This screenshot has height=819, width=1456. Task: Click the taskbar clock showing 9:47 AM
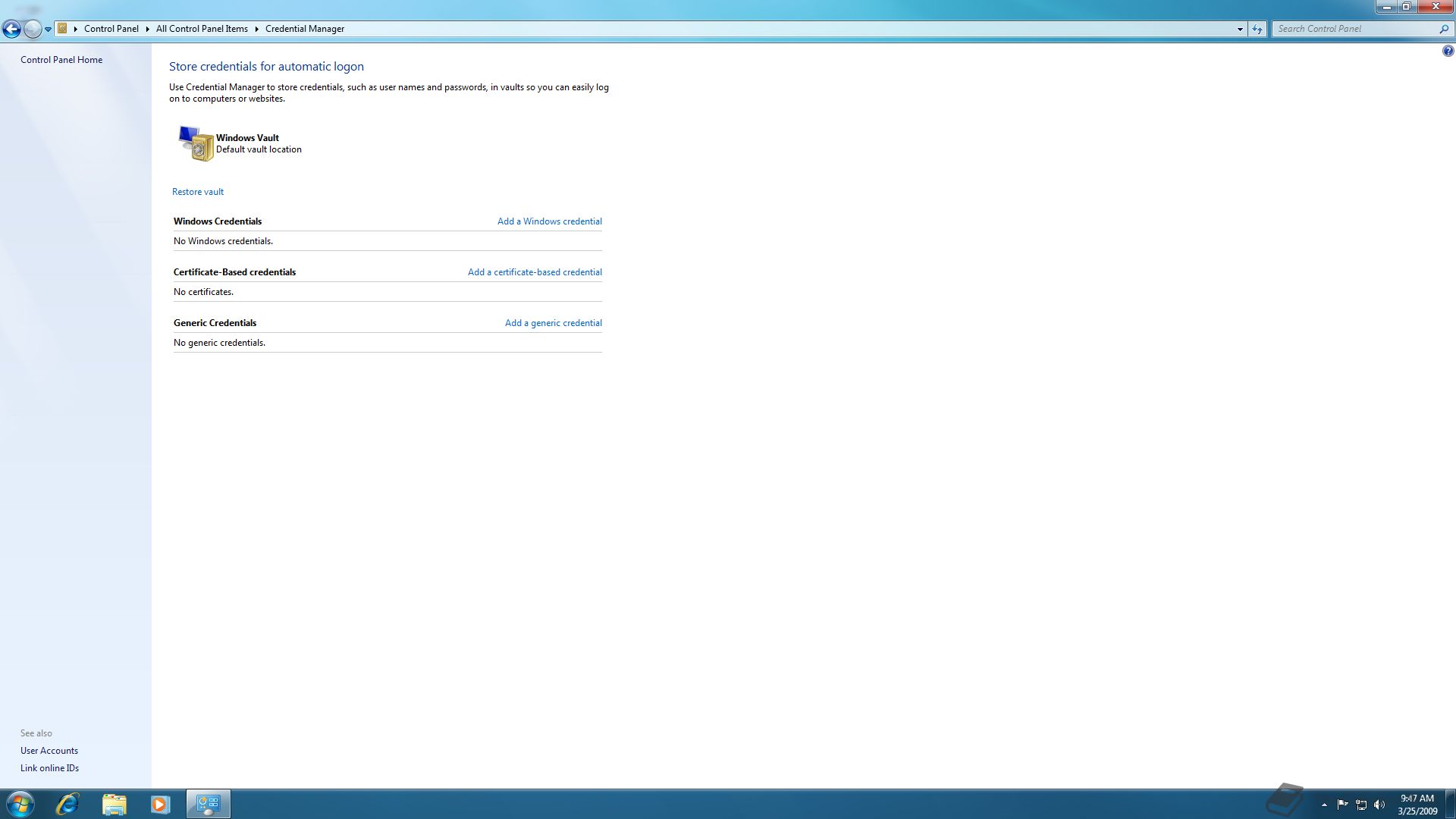[1417, 805]
